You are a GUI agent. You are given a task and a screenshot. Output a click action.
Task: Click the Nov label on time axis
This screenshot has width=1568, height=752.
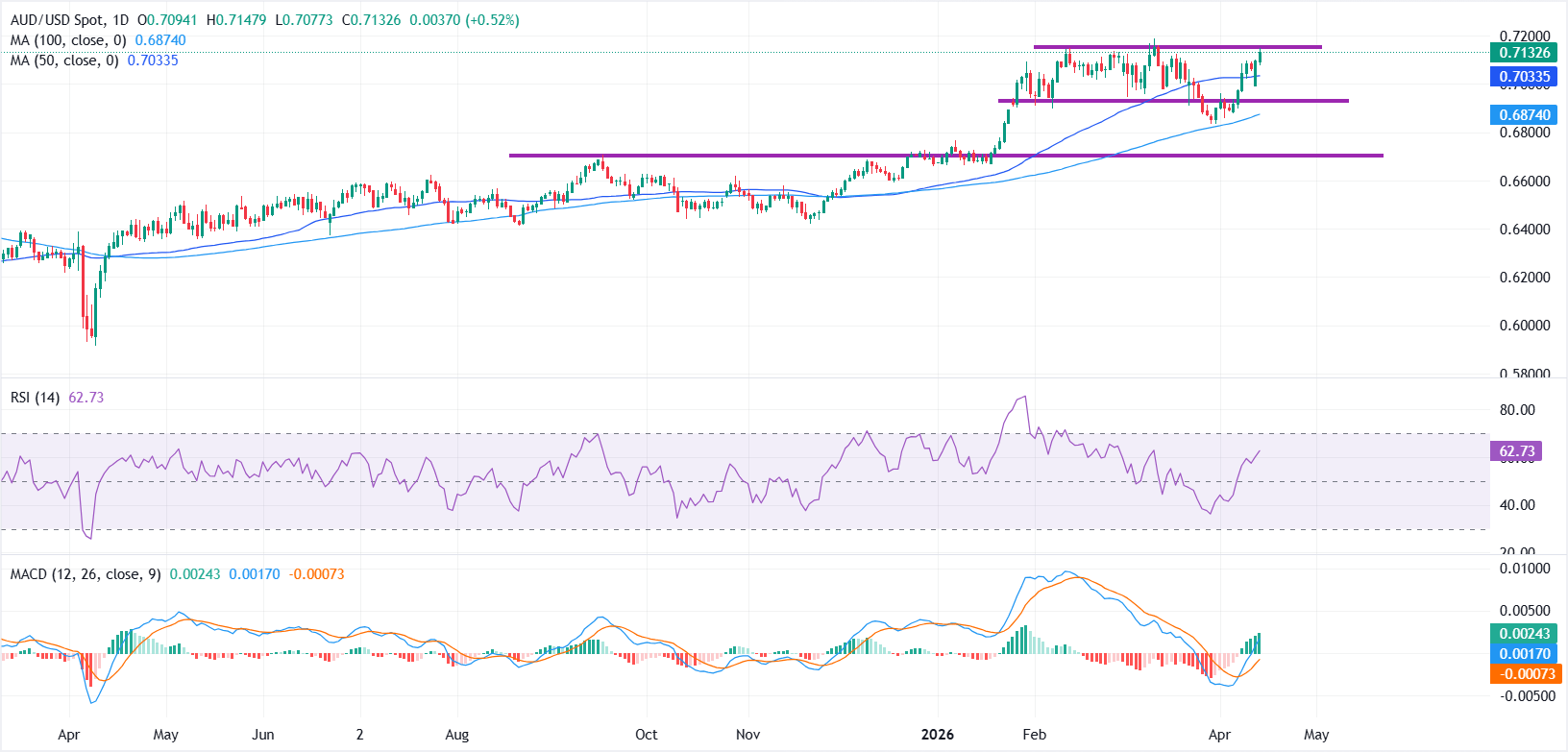click(747, 735)
